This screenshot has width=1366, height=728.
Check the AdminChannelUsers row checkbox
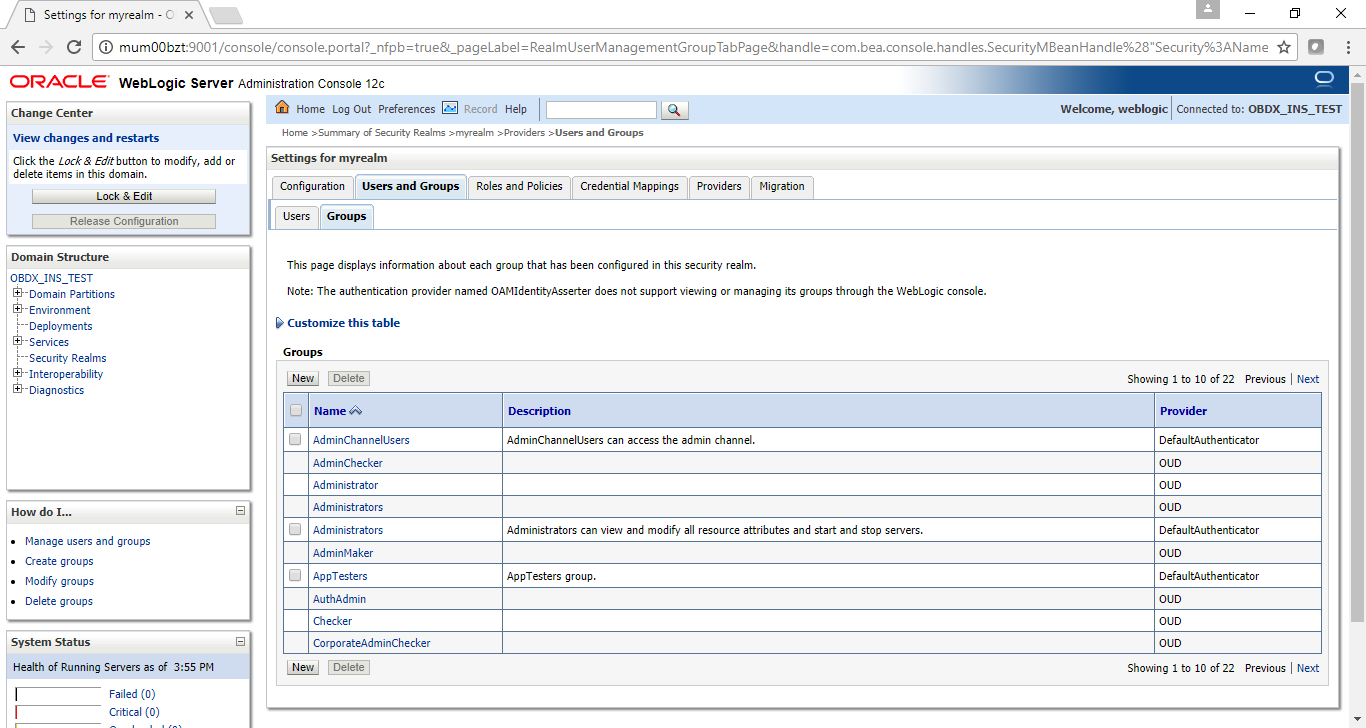[295, 439]
